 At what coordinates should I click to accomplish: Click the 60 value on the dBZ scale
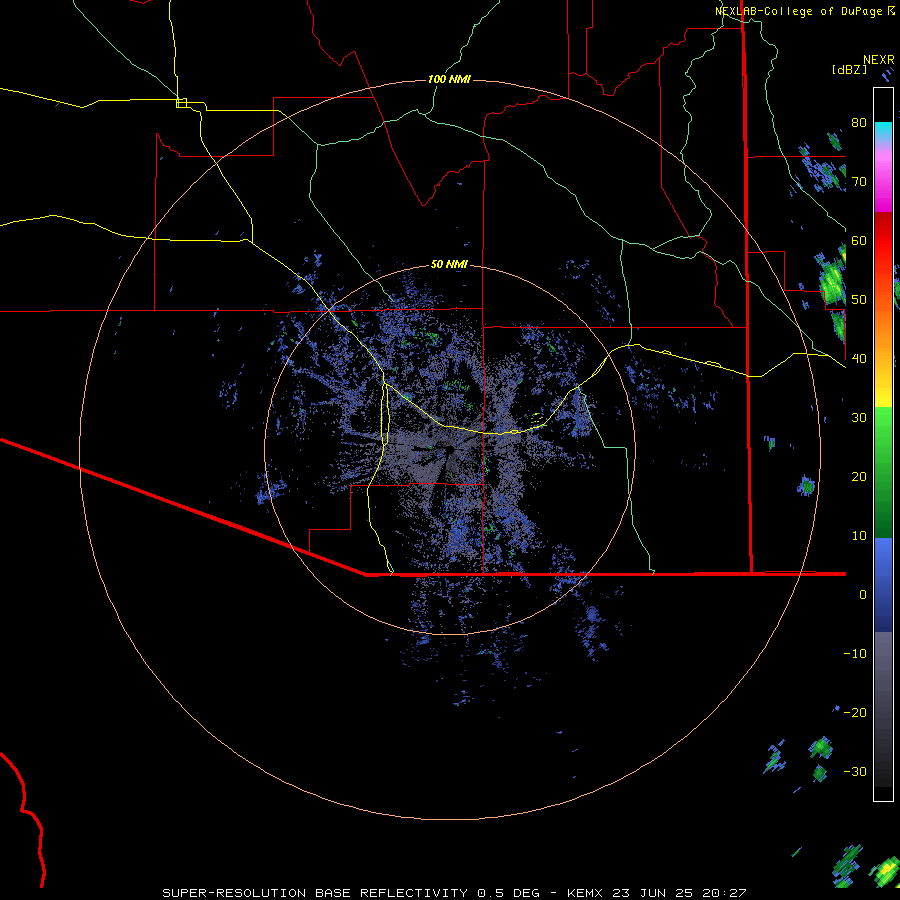859,241
